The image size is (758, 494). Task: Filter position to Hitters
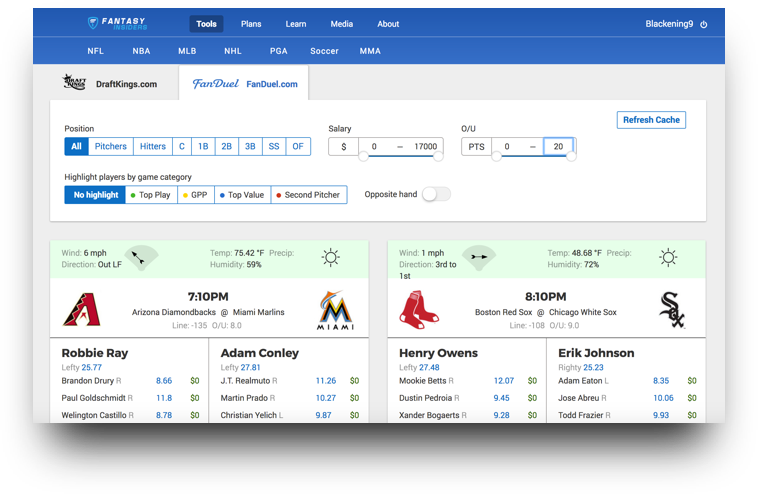(x=153, y=146)
